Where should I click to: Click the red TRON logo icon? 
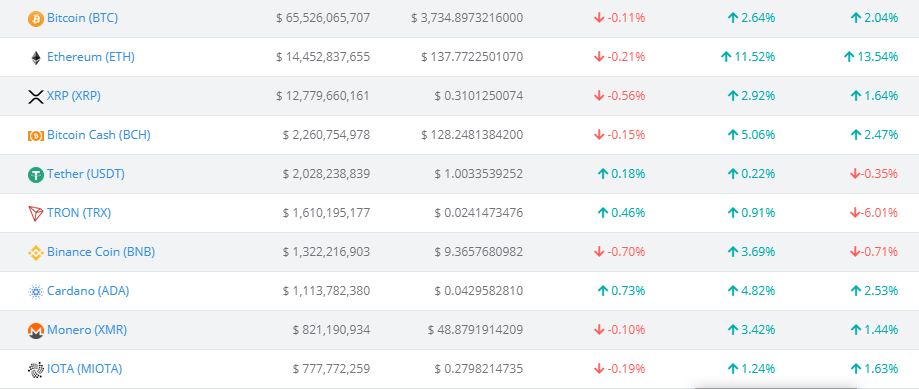tap(36, 214)
